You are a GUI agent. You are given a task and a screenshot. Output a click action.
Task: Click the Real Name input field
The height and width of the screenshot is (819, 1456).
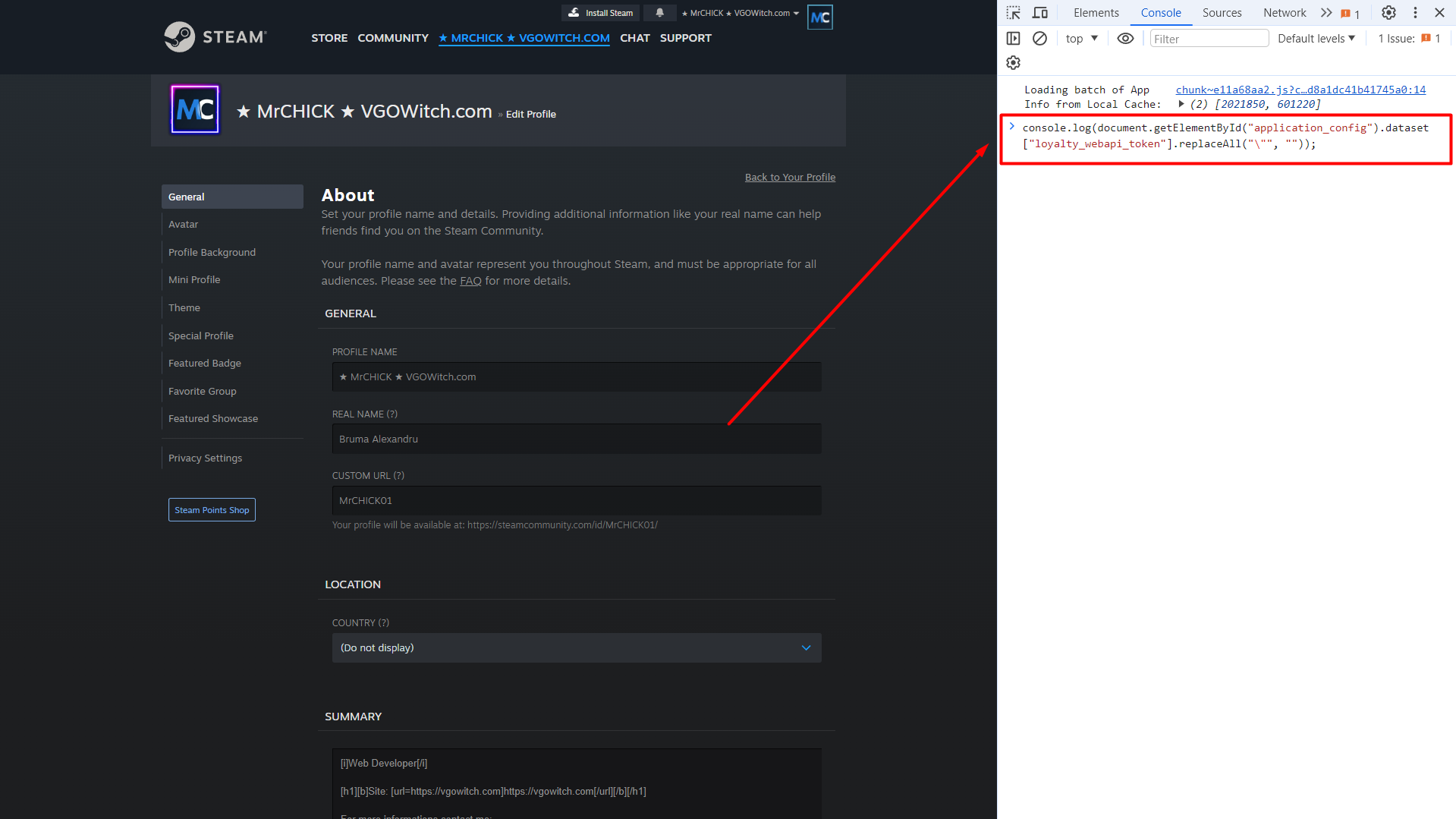[577, 439]
